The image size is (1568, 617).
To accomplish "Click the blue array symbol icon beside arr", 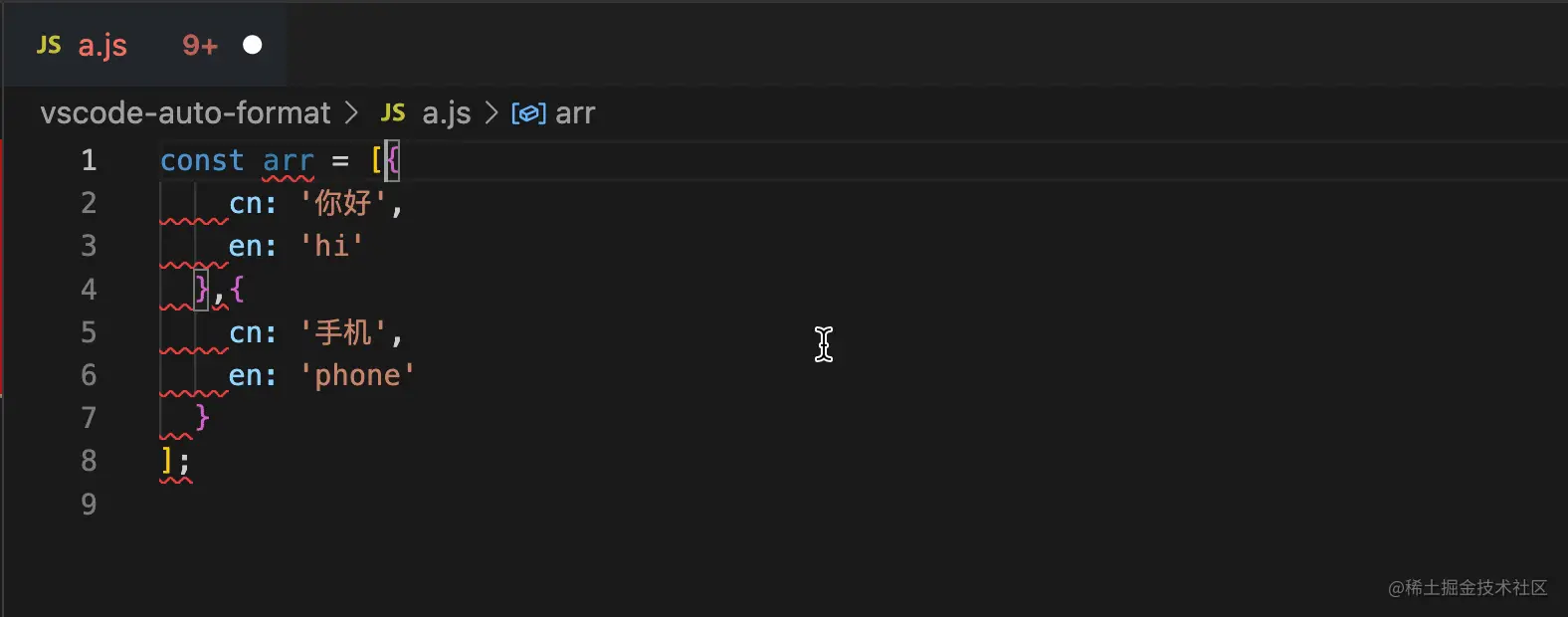I will pyautogui.click(x=528, y=112).
